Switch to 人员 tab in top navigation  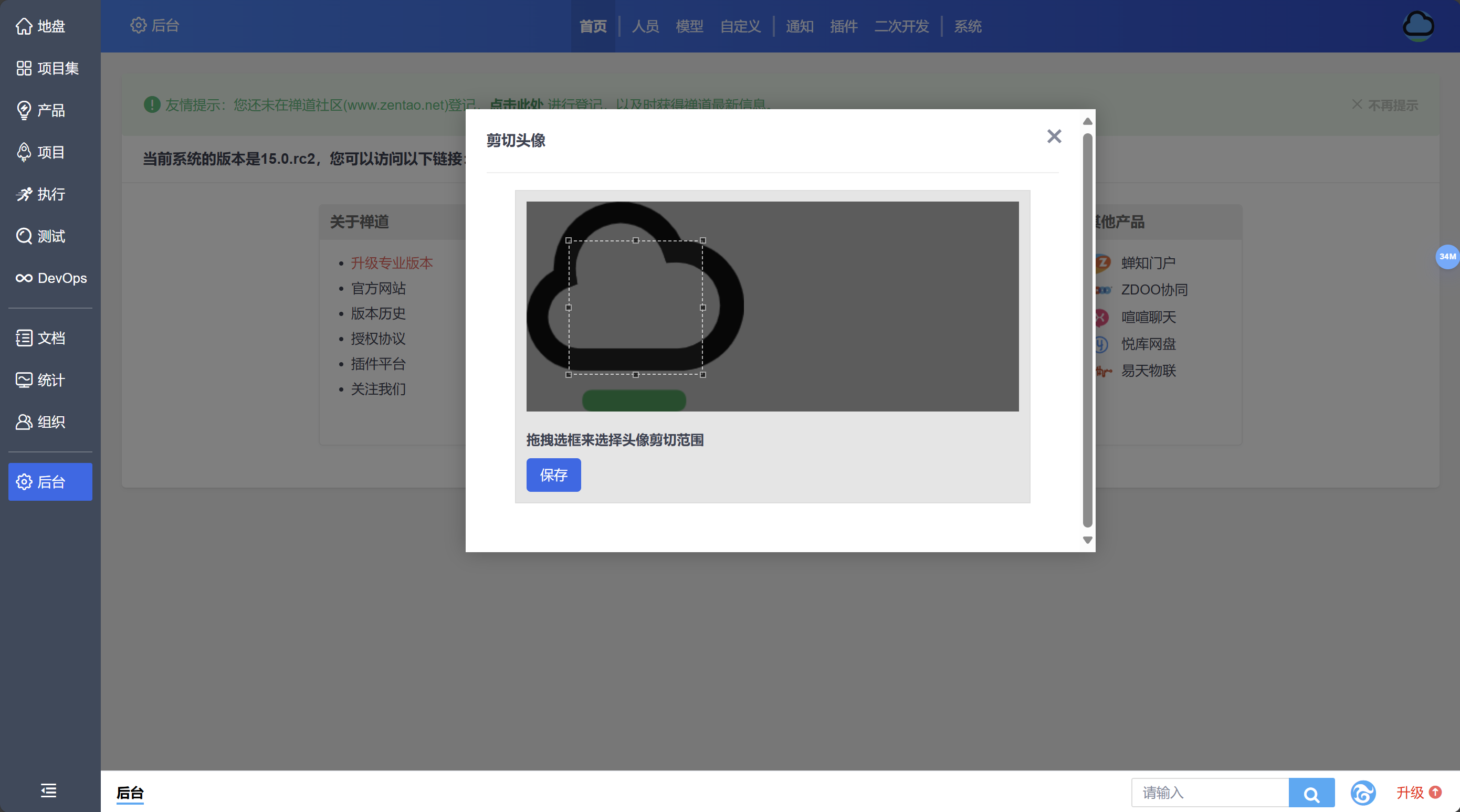(645, 26)
